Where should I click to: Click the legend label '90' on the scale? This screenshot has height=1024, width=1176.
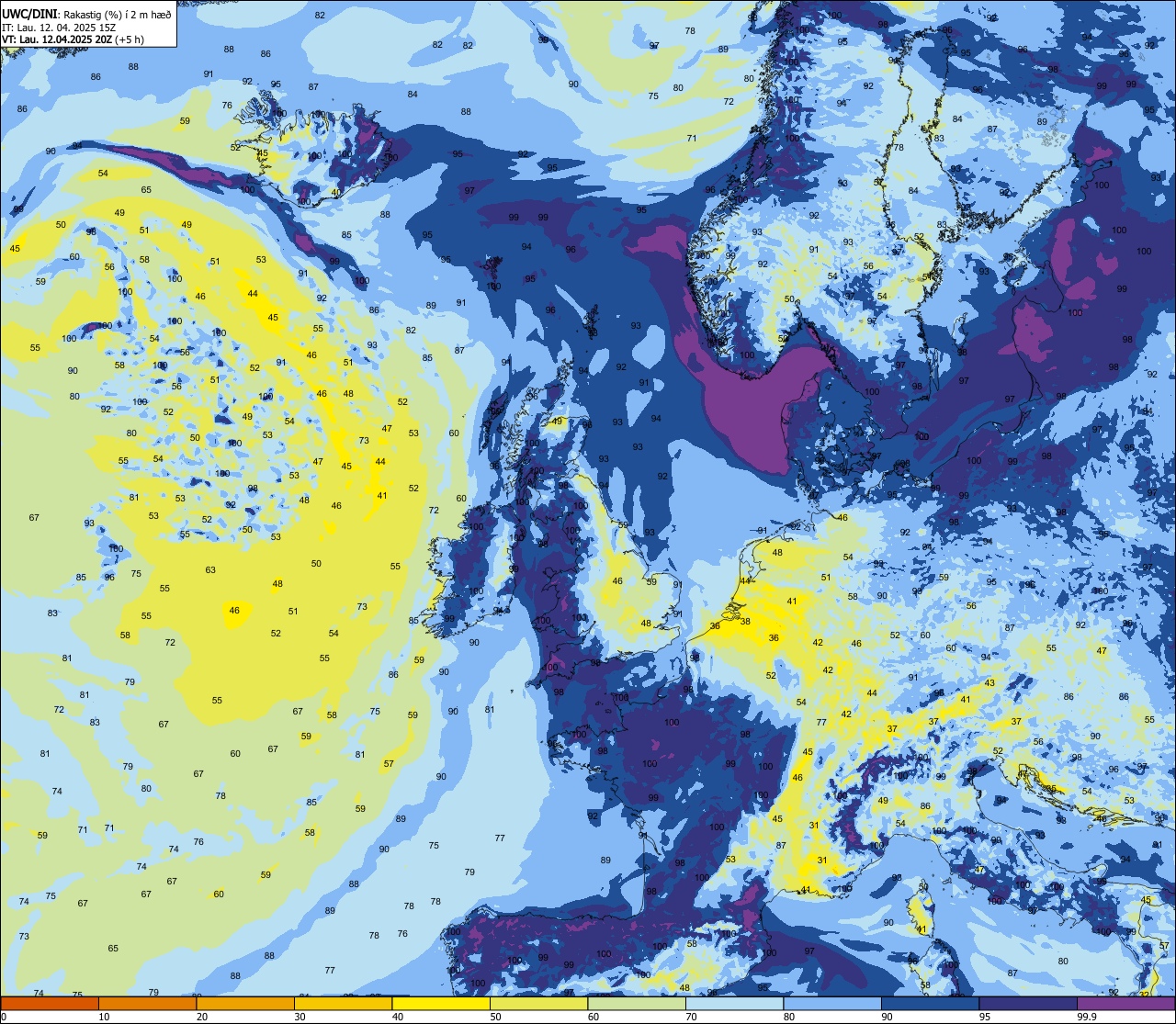pyautogui.click(x=887, y=1017)
